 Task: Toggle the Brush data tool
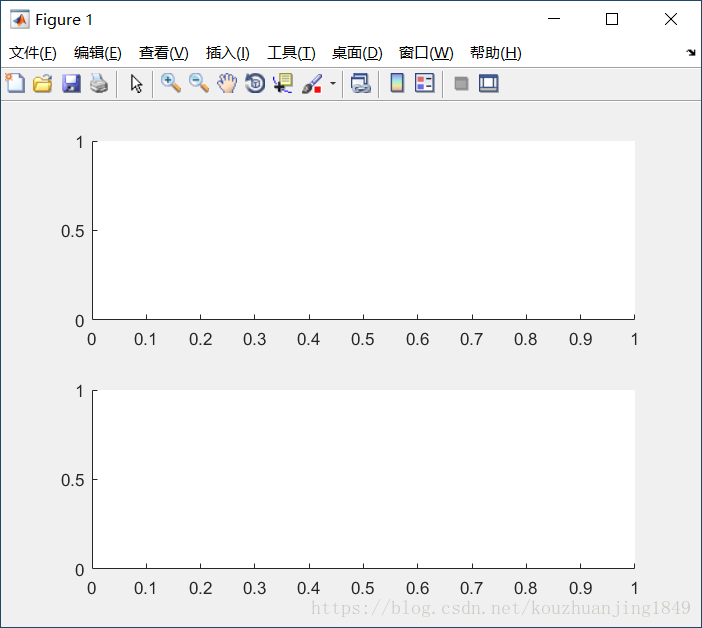(x=312, y=84)
